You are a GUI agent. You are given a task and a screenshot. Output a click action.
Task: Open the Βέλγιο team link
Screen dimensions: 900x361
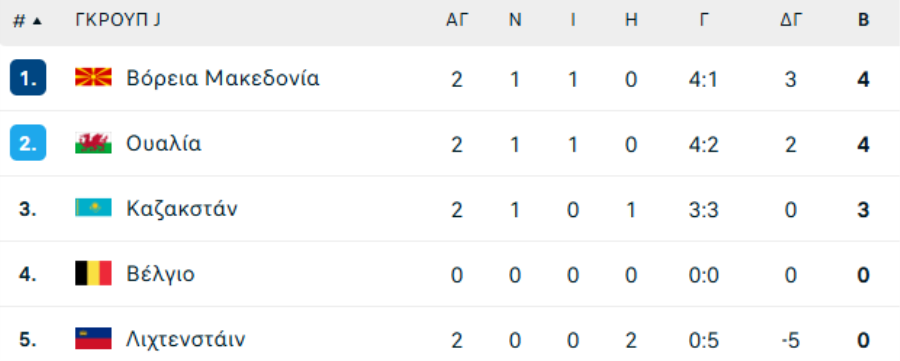160,274
